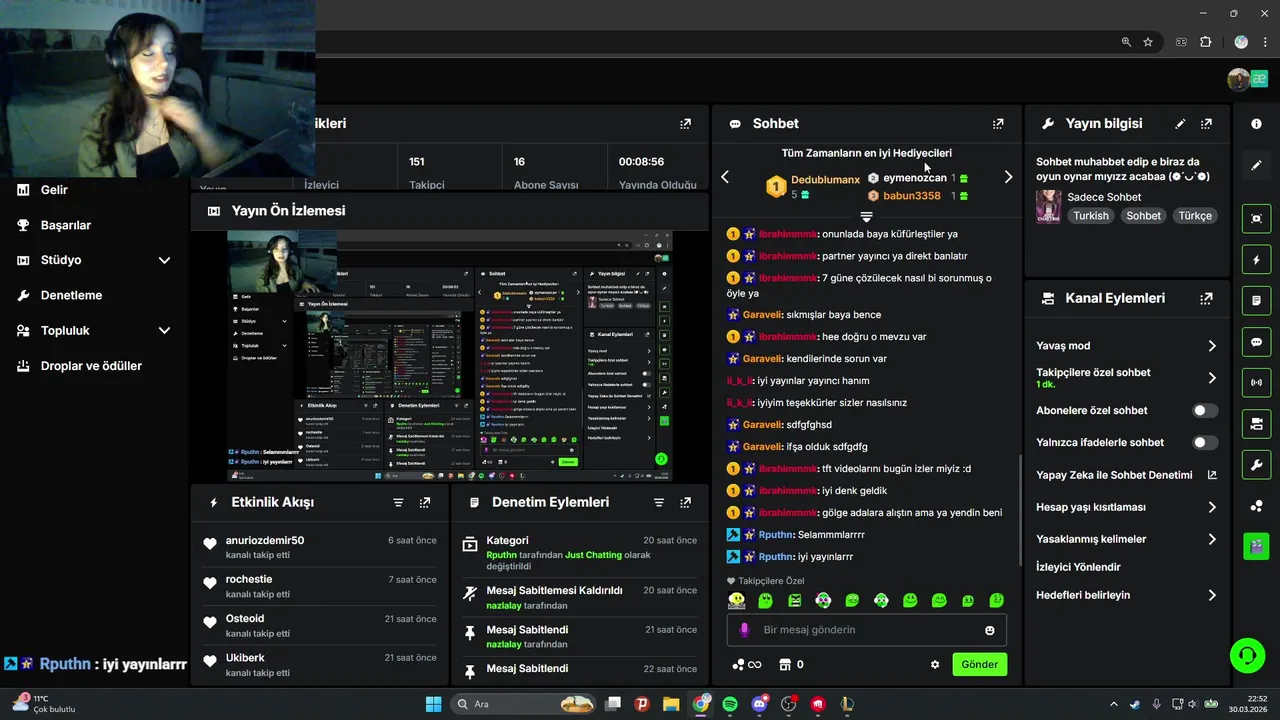Click the info icon in right toolbar
The image size is (1280, 720).
[1256, 124]
